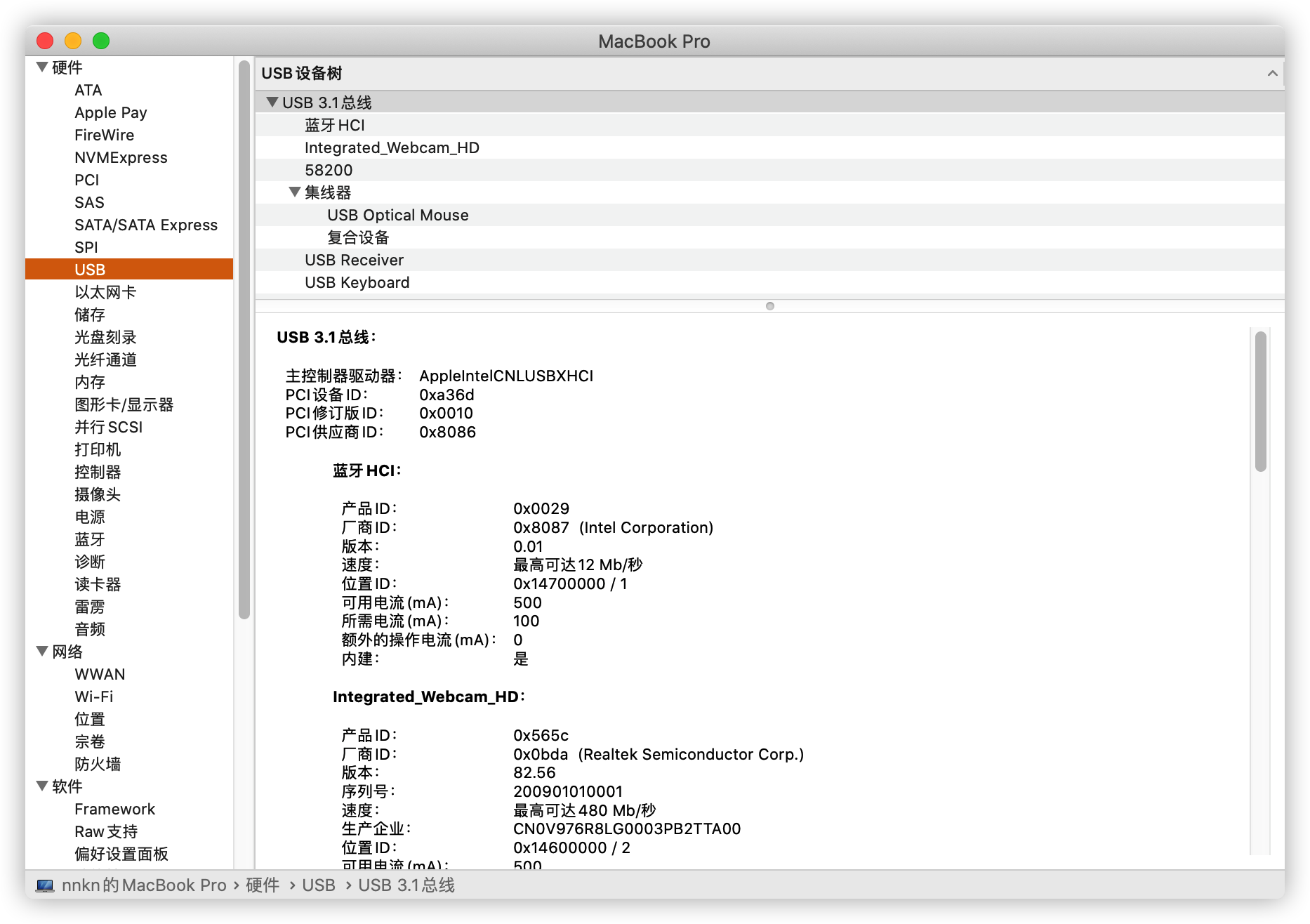Select 蓝牙HCI in the USB device tree

point(769,125)
